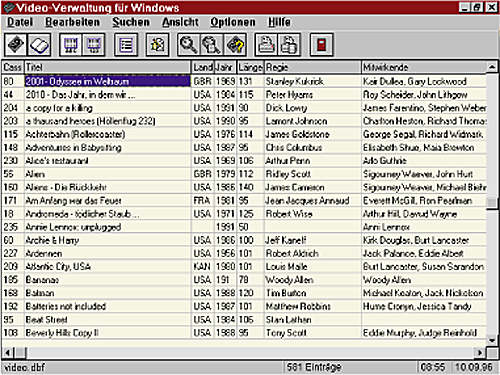Viewport: 500px width, 375px height.
Task: Click director cell 'James Cameron'
Action: (x=313, y=187)
